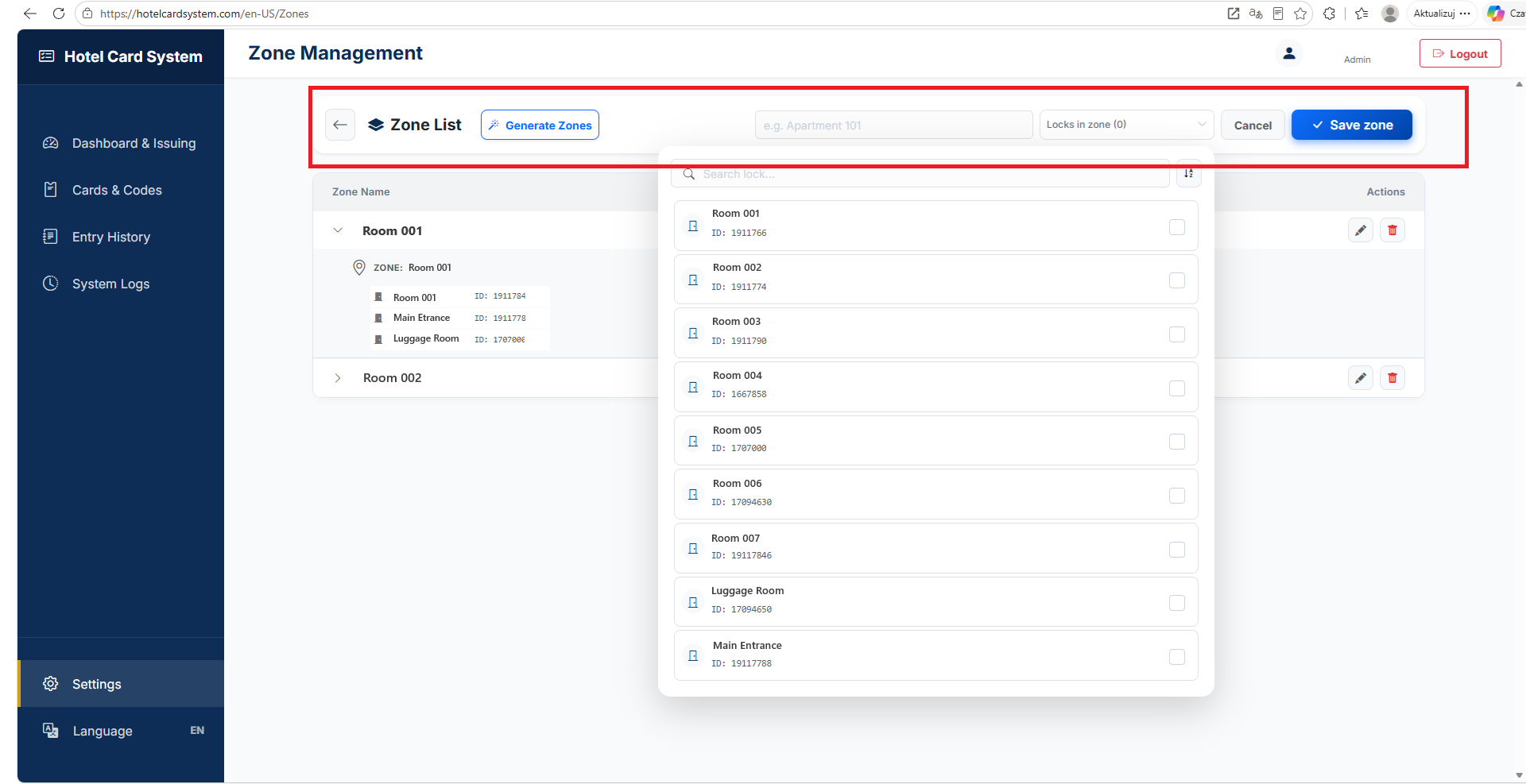
Task: Check the Luggage Room lock checkbox
Action: (1177, 603)
